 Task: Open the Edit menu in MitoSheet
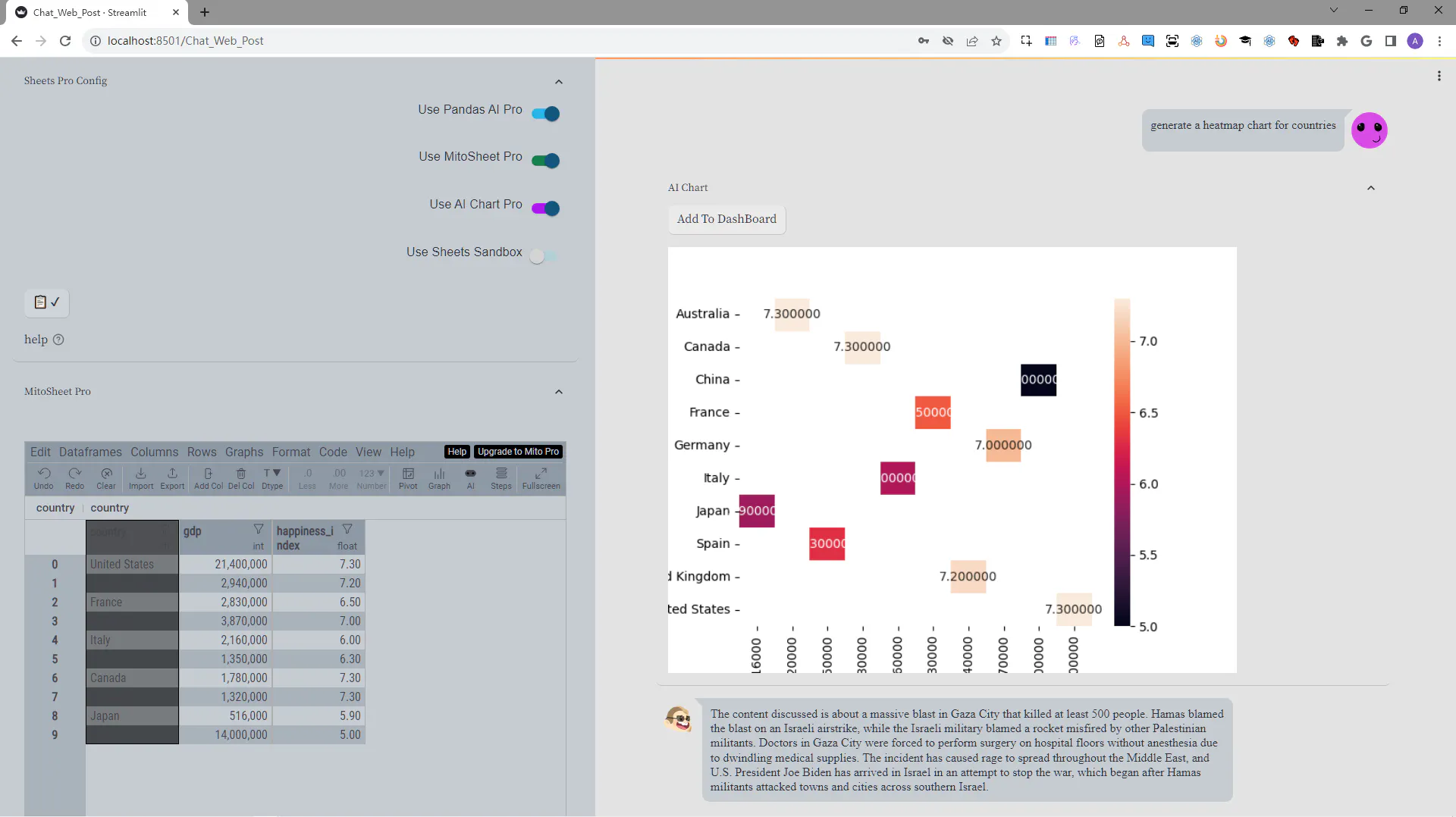(40, 452)
